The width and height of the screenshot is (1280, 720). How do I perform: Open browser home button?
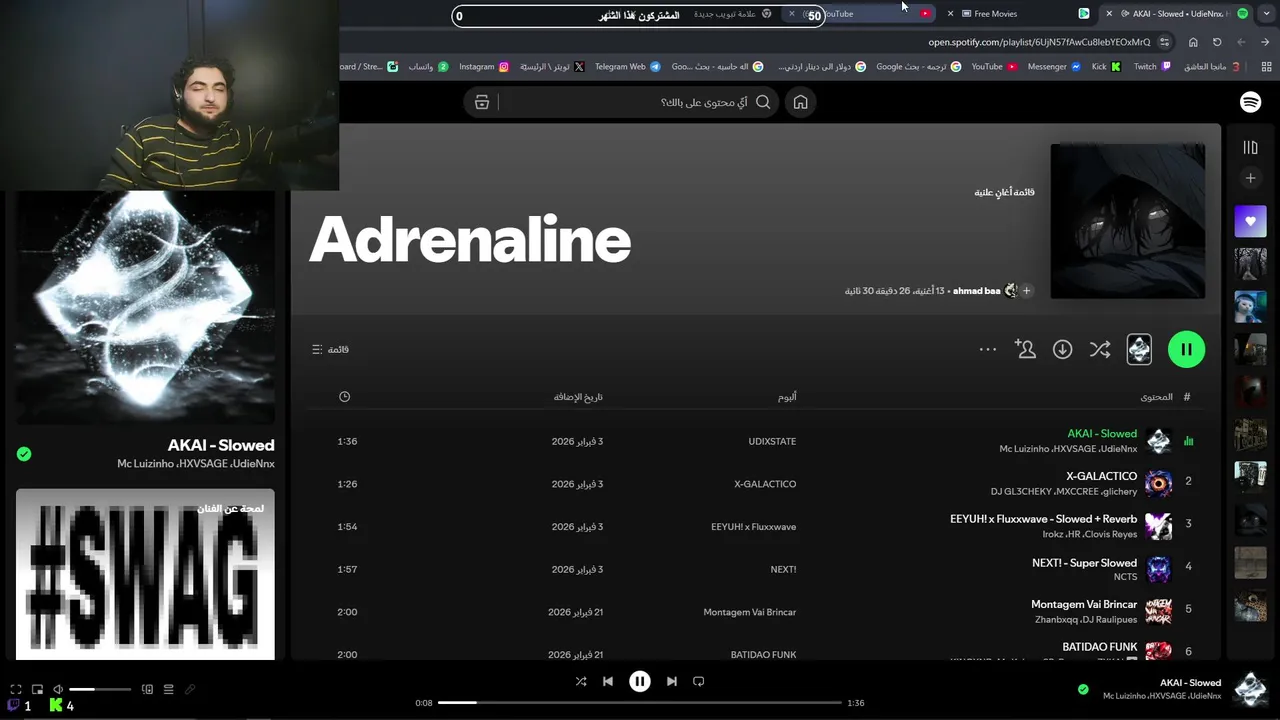click(x=1193, y=42)
